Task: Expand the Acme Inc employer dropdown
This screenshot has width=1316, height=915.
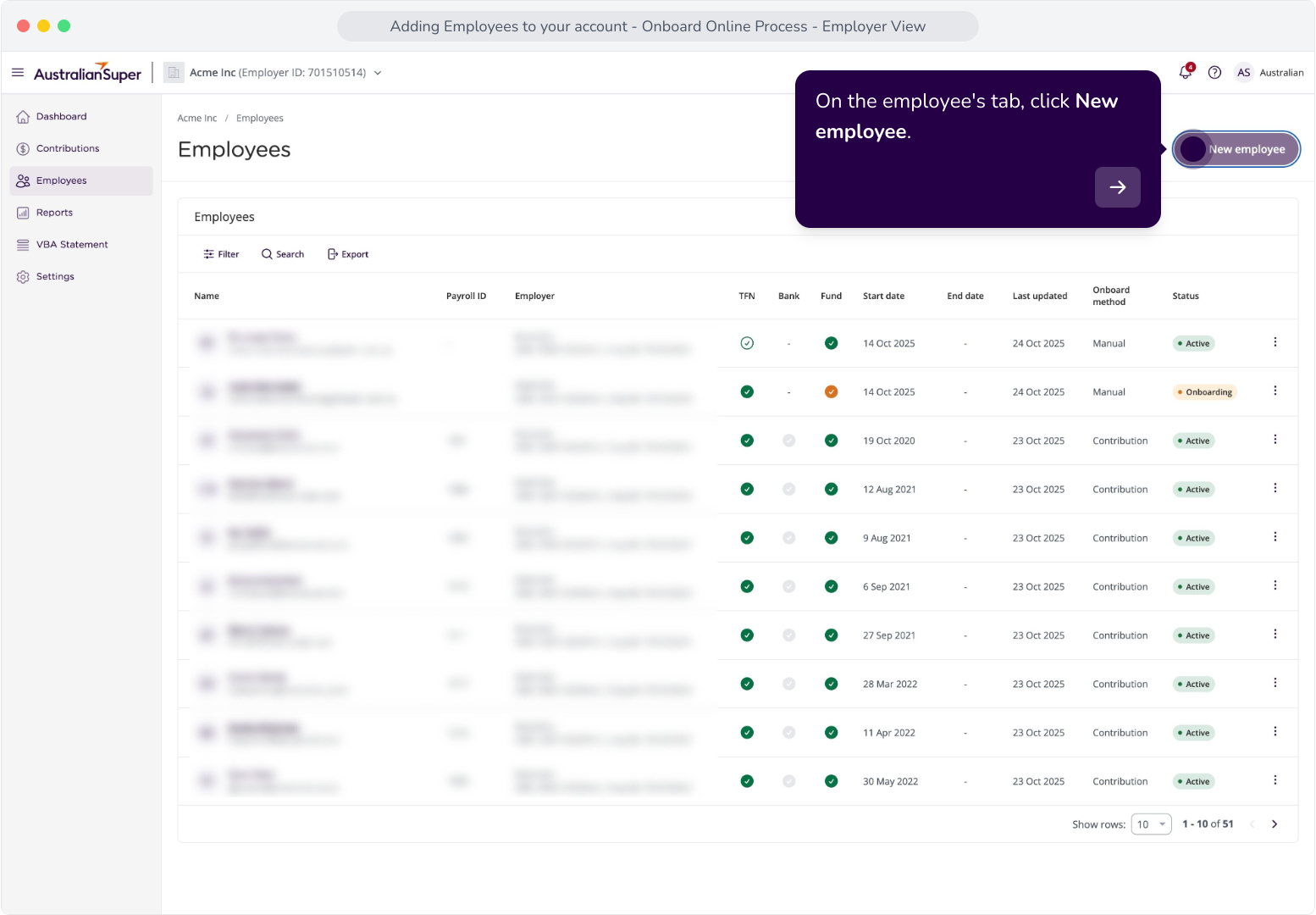Action: pos(378,73)
